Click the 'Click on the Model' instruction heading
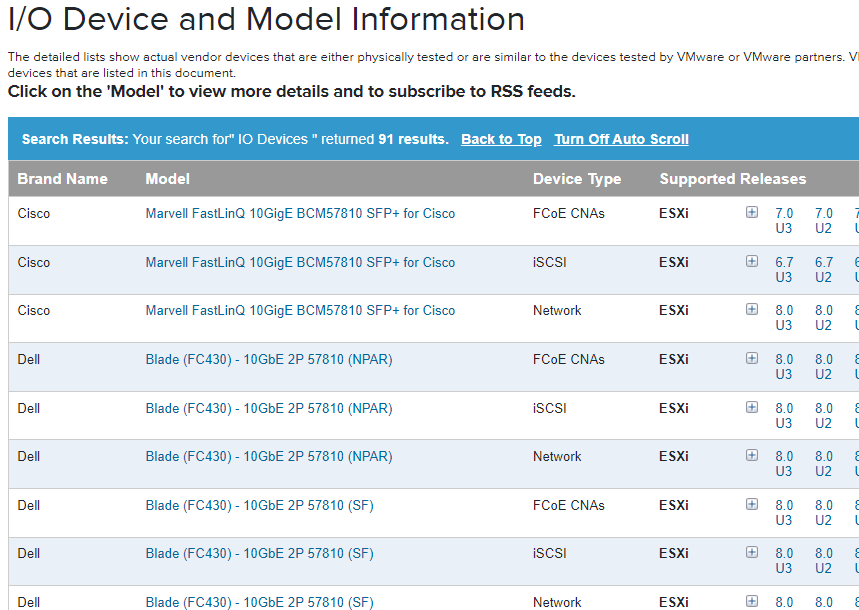The height and width of the screenshot is (610, 859). pos(291,91)
